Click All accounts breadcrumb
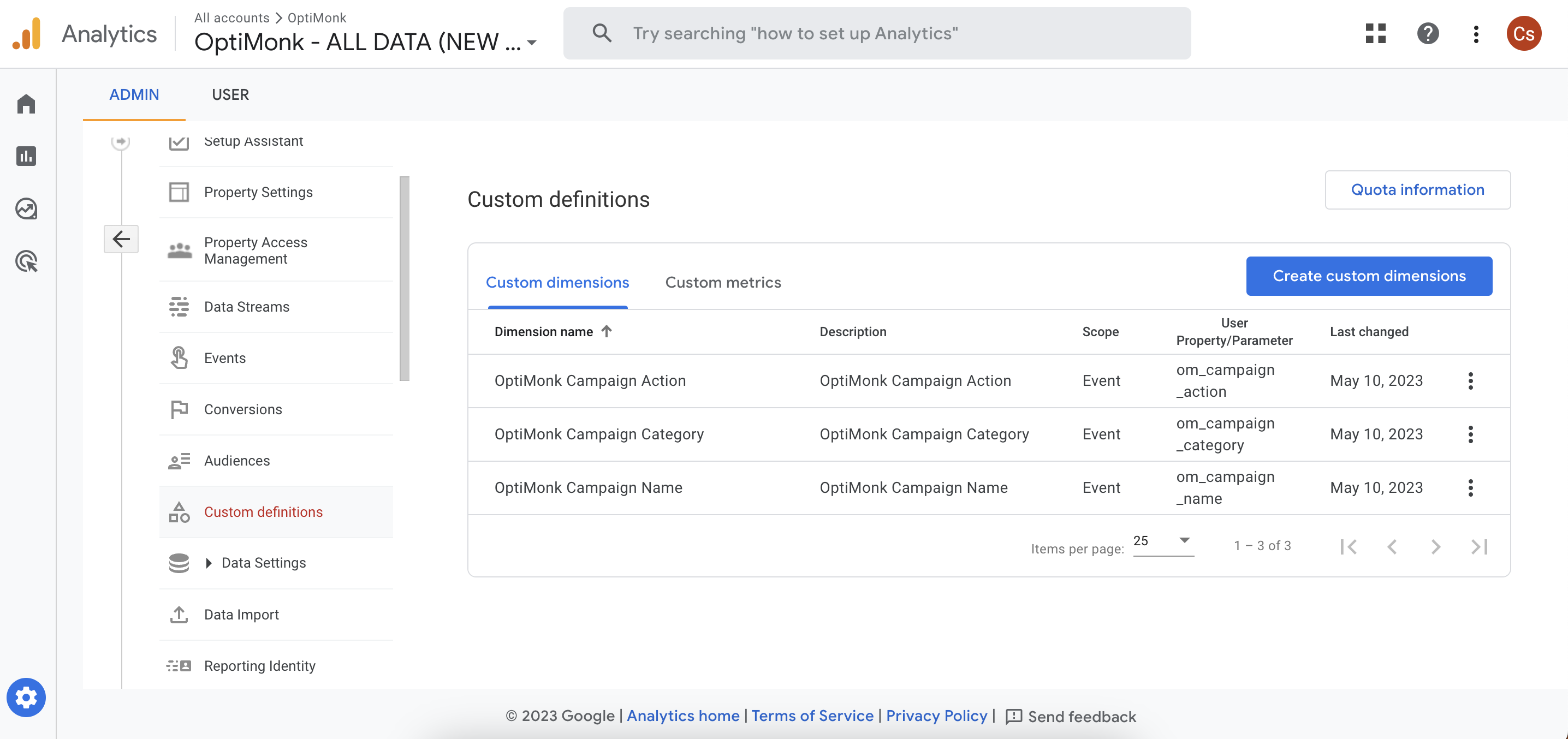This screenshot has height=739, width=1568. (x=232, y=17)
